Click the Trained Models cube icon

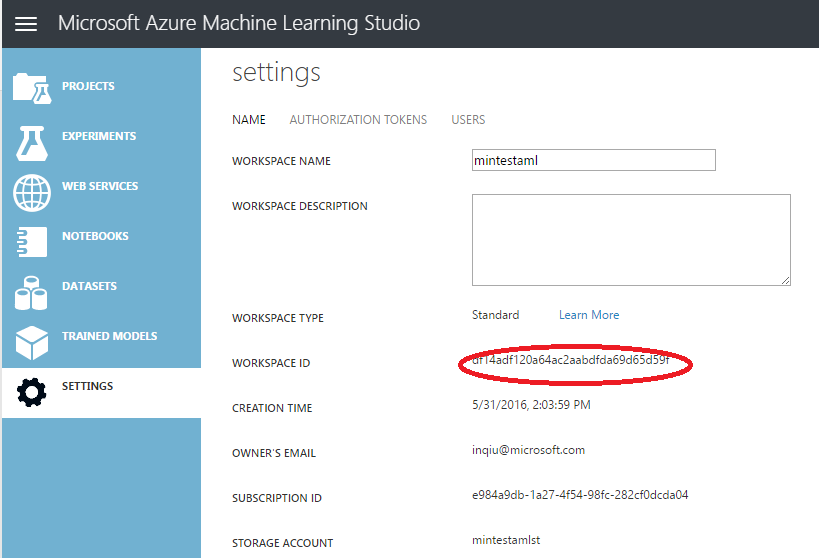click(32, 343)
